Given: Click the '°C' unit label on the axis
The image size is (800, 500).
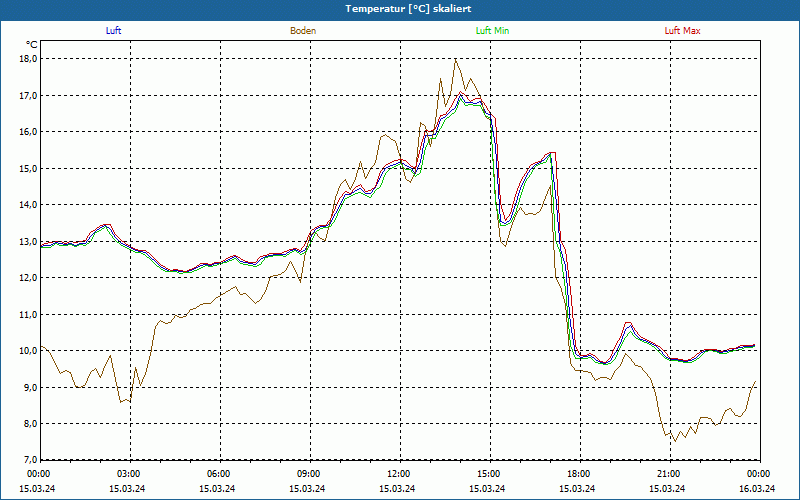Looking at the screenshot, I should click(32, 45).
